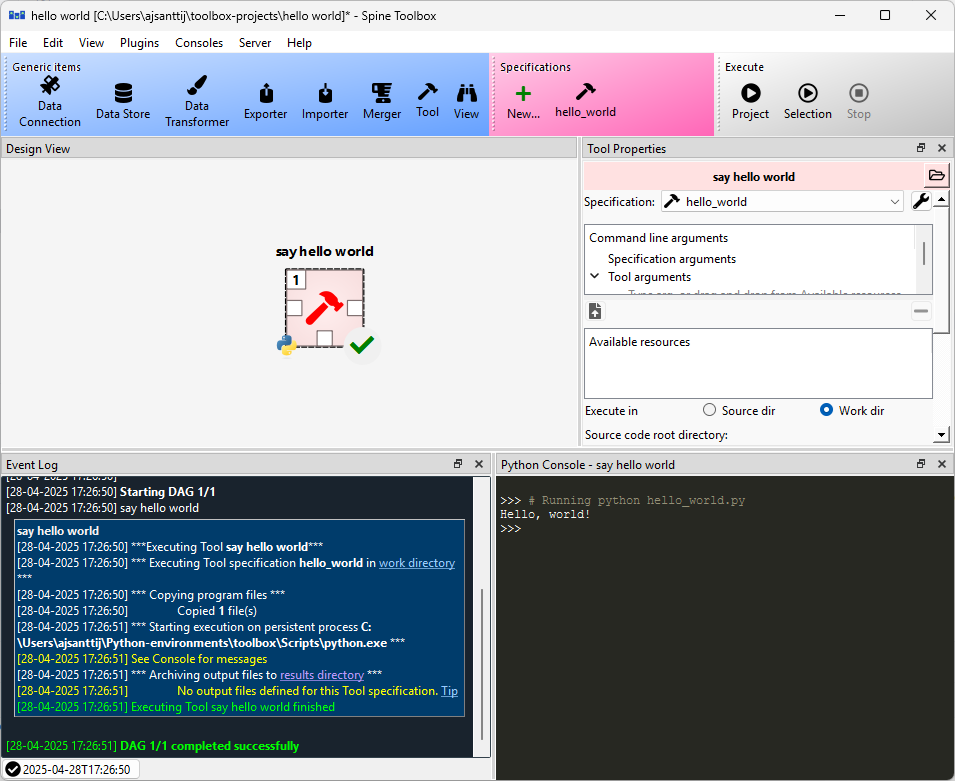Open the File menu

18,43
